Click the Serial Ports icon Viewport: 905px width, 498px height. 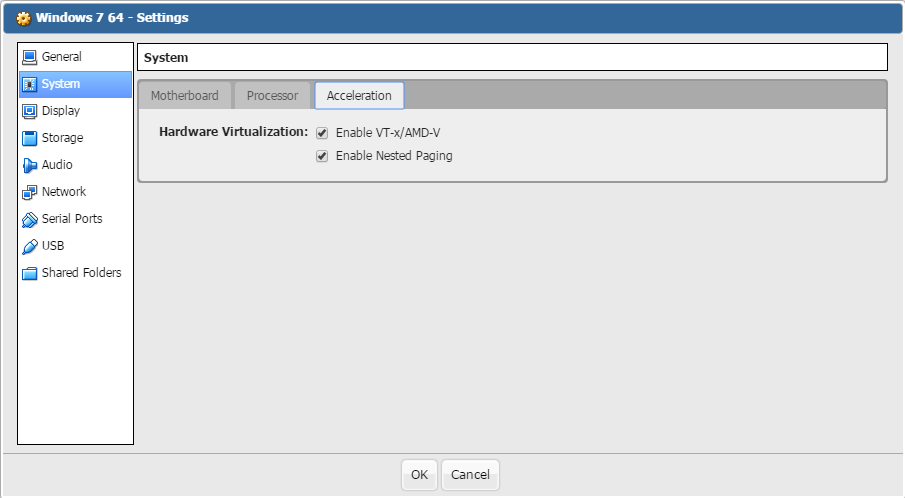coord(30,219)
